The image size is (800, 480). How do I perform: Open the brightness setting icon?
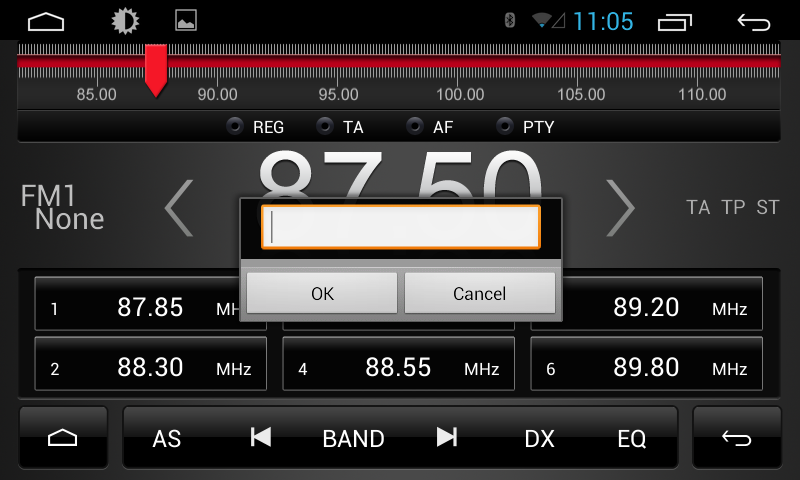(x=125, y=21)
